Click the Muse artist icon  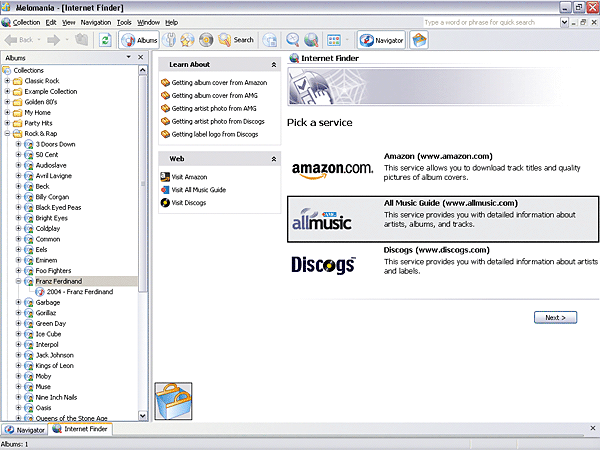click(29, 387)
